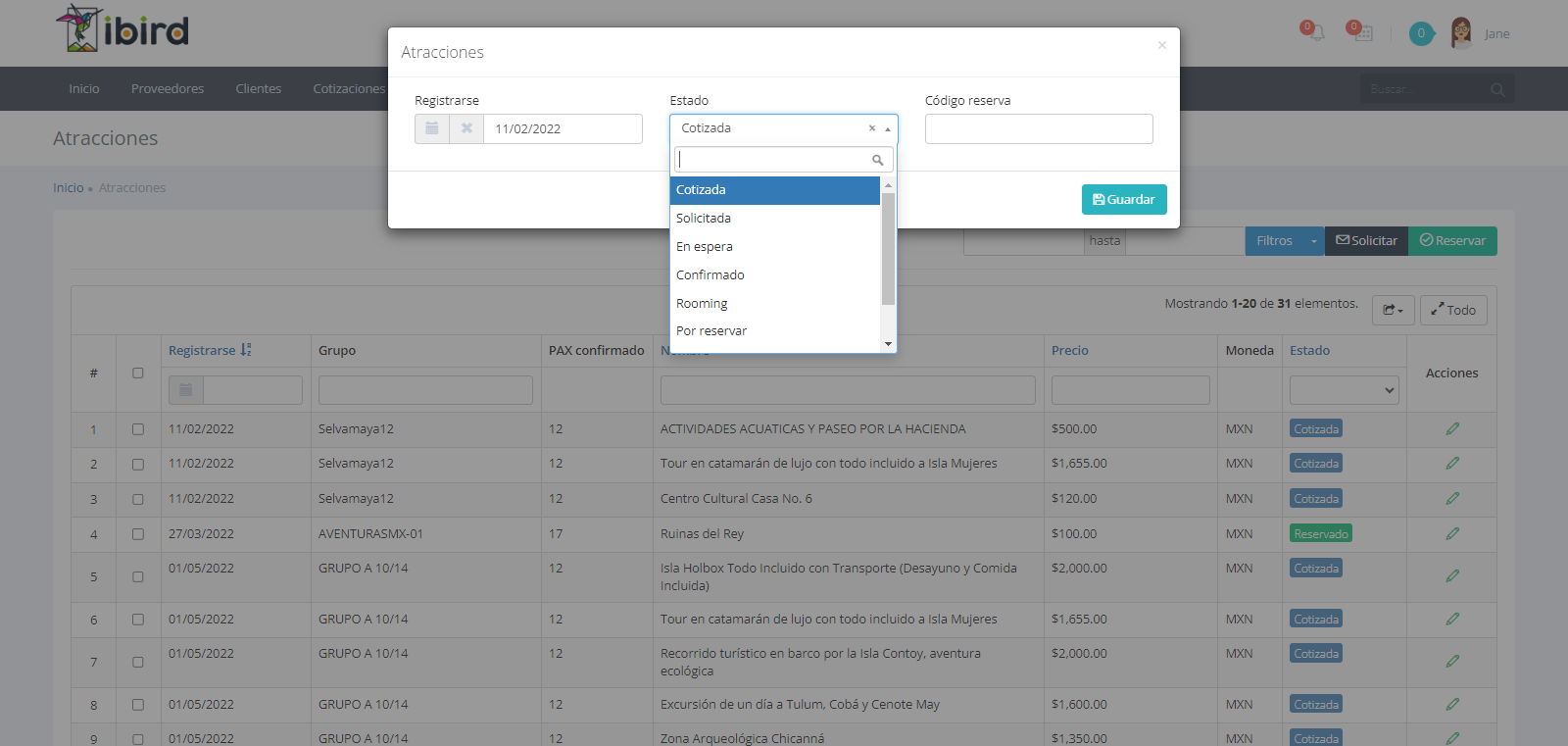Close the Atracciones dialog

(1161, 45)
